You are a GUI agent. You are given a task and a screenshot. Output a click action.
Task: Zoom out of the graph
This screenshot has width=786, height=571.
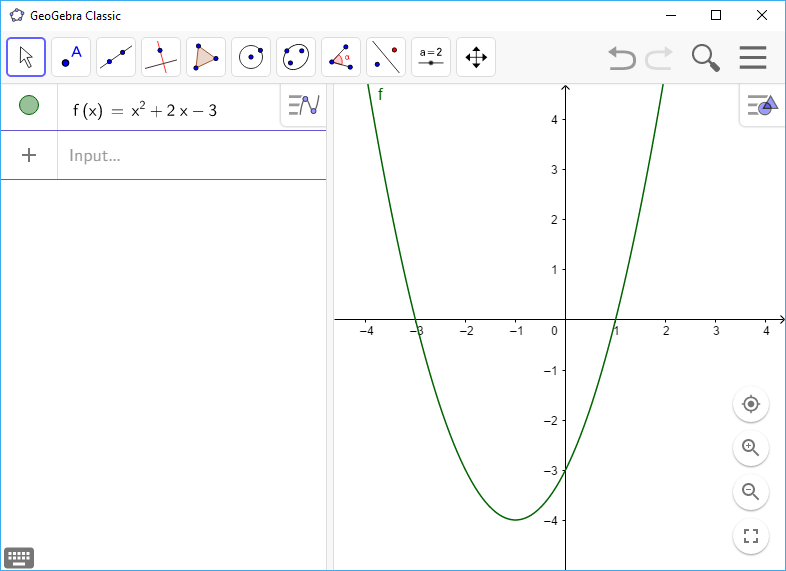pyautogui.click(x=750, y=492)
